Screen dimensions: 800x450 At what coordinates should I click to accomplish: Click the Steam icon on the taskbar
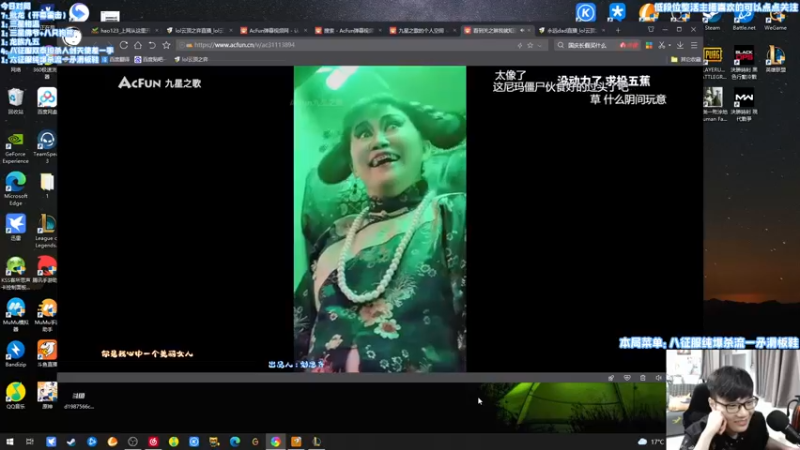click(x=71, y=441)
